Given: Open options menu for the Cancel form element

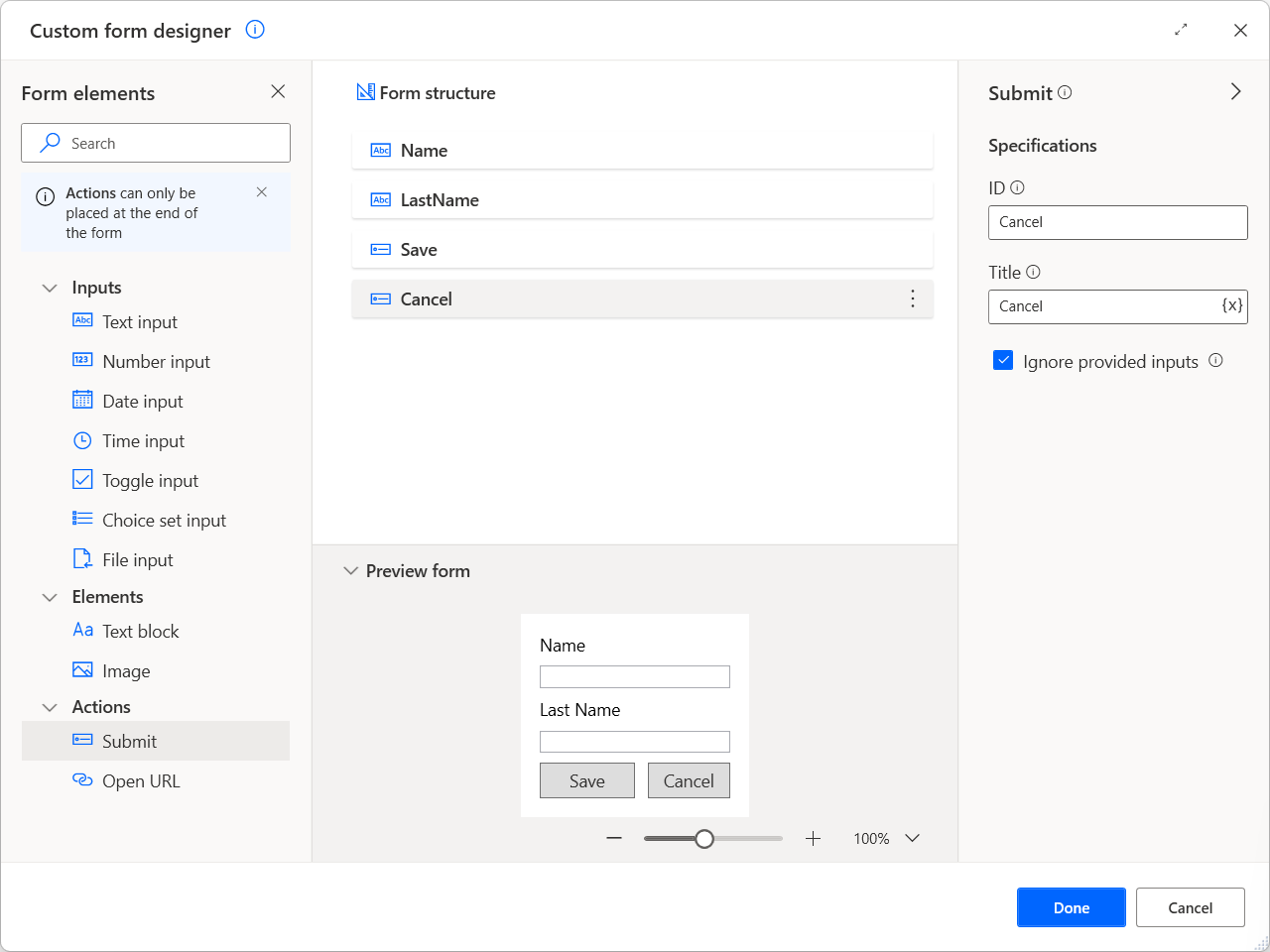Looking at the screenshot, I should pos(913,298).
